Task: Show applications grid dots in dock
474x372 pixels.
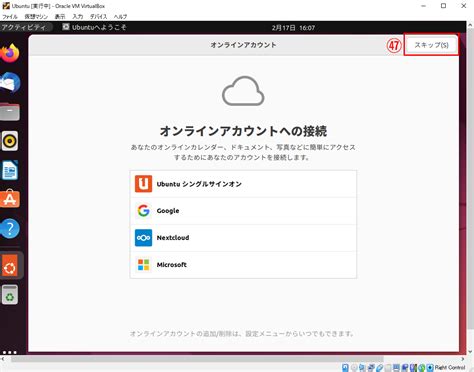Action: (x=10, y=352)
